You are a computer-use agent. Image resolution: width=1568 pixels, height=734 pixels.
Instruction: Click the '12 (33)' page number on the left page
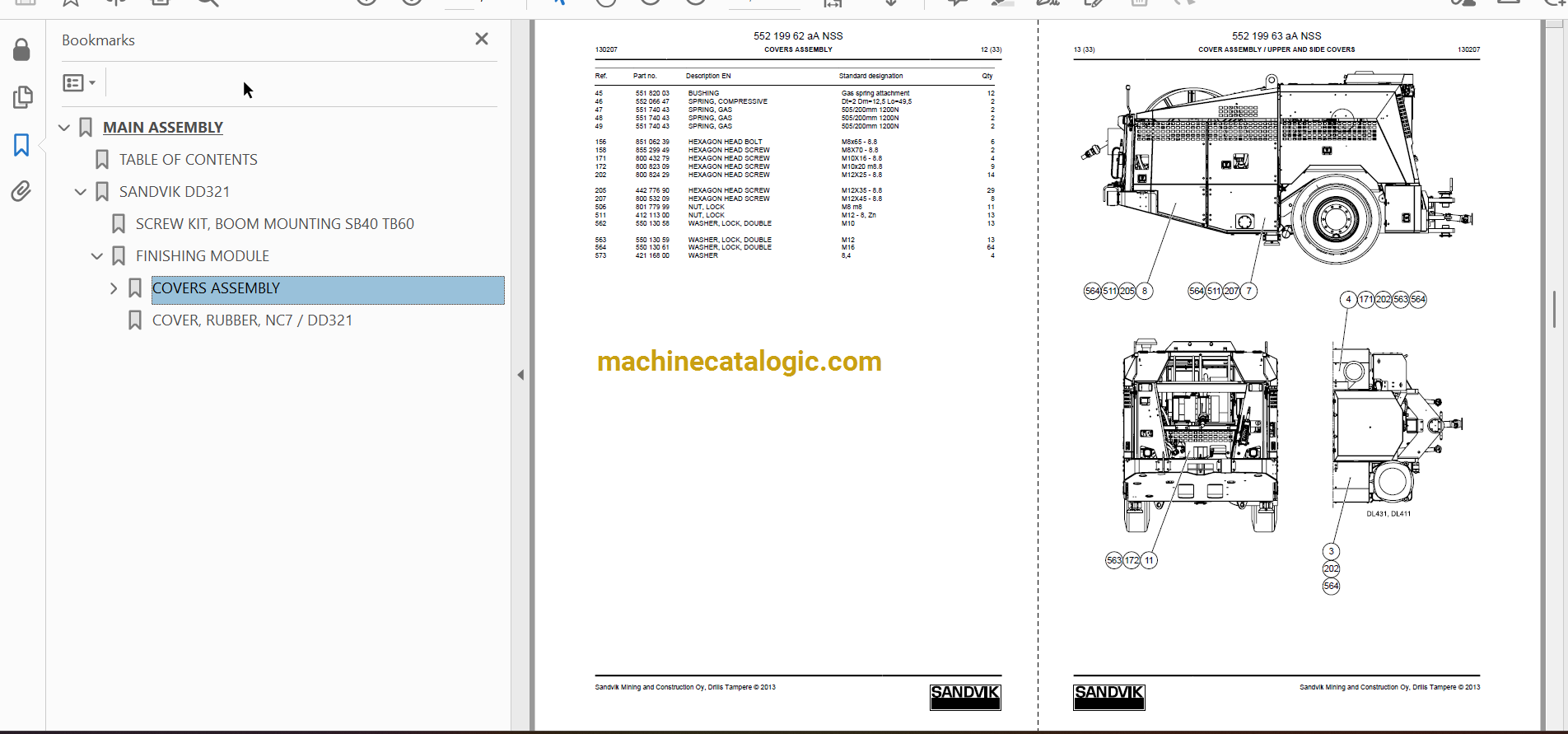pyautogui.click(x=991, y=49)
